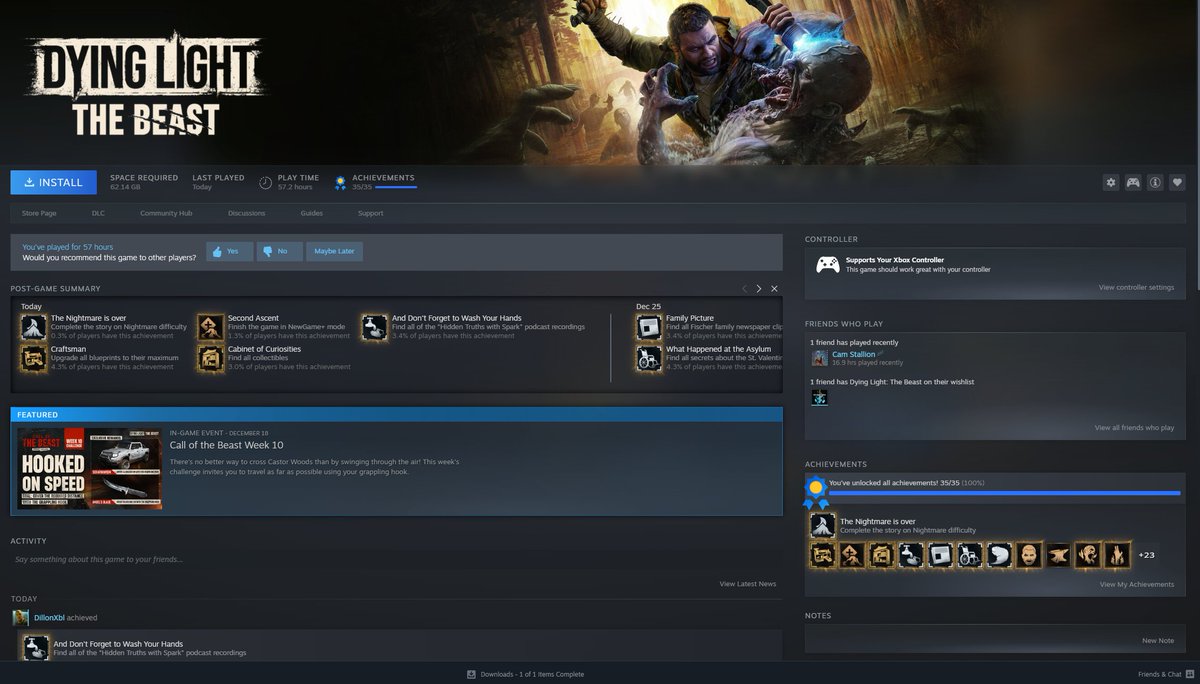
Task: Open the Discussions tab
Action: [246, 213]
